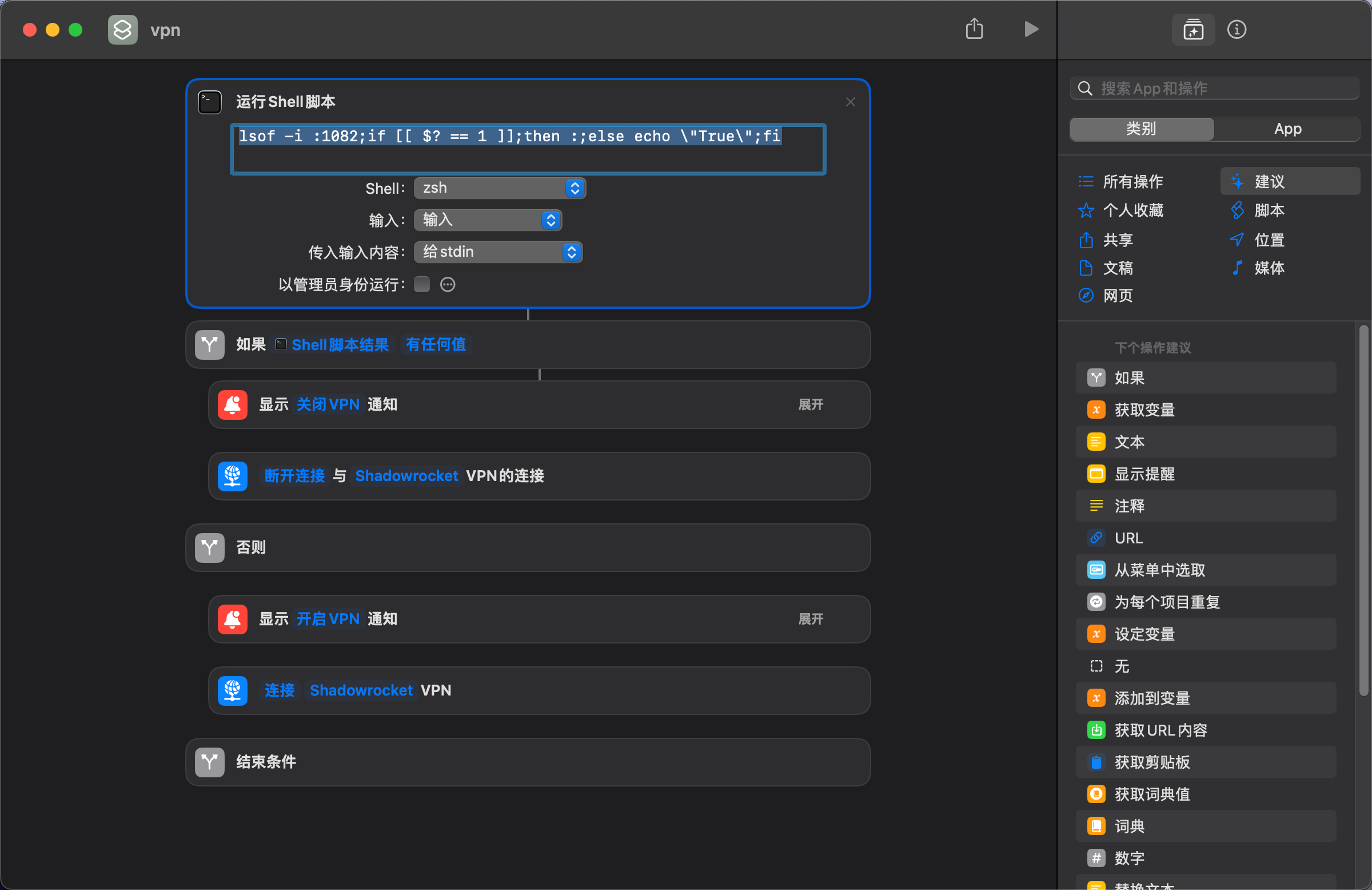Select the 类别 tab
Screen dimensions: 1372x890
[1142, 129]
